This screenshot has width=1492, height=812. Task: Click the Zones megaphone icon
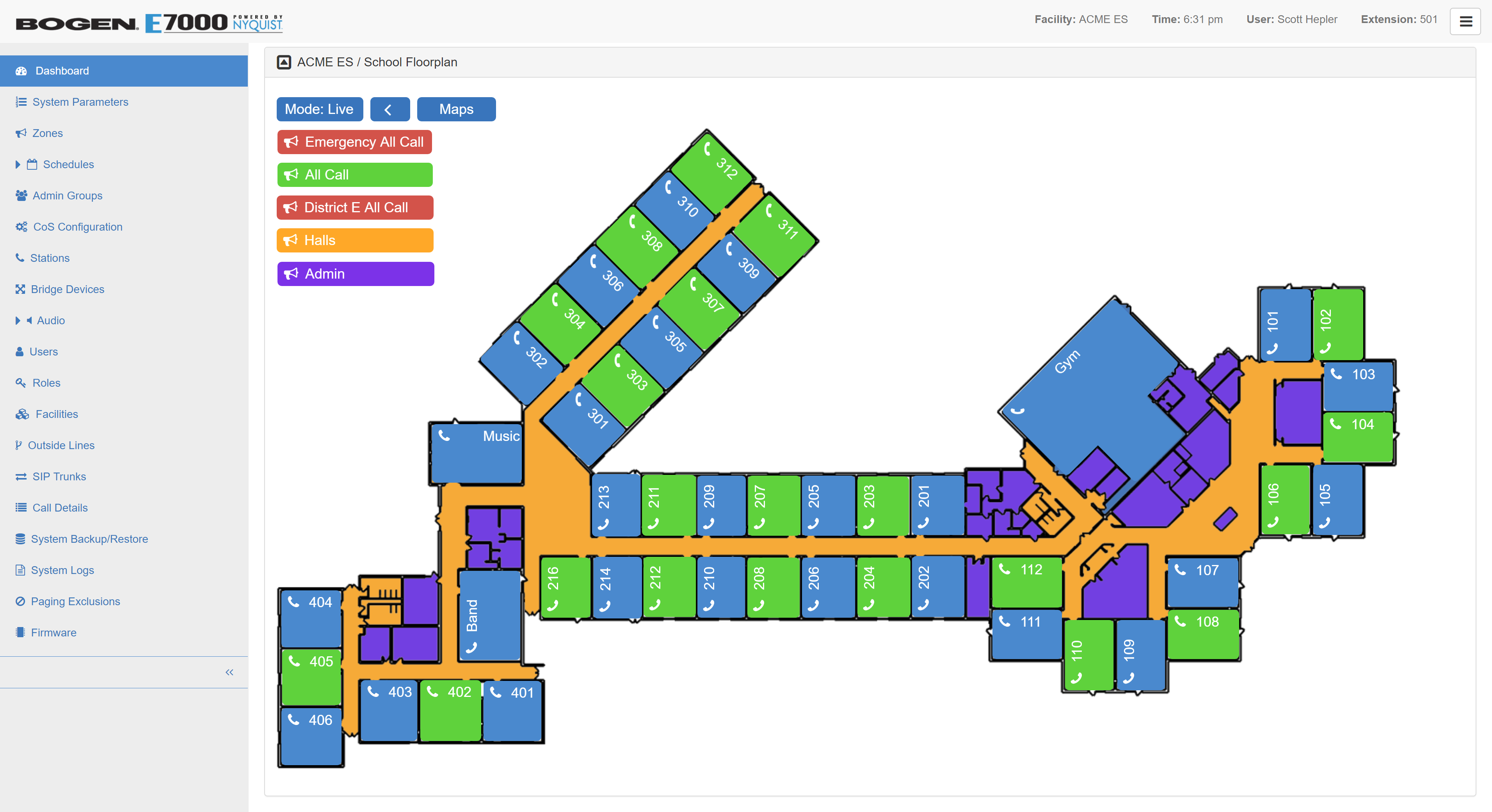tap(21, 133)
